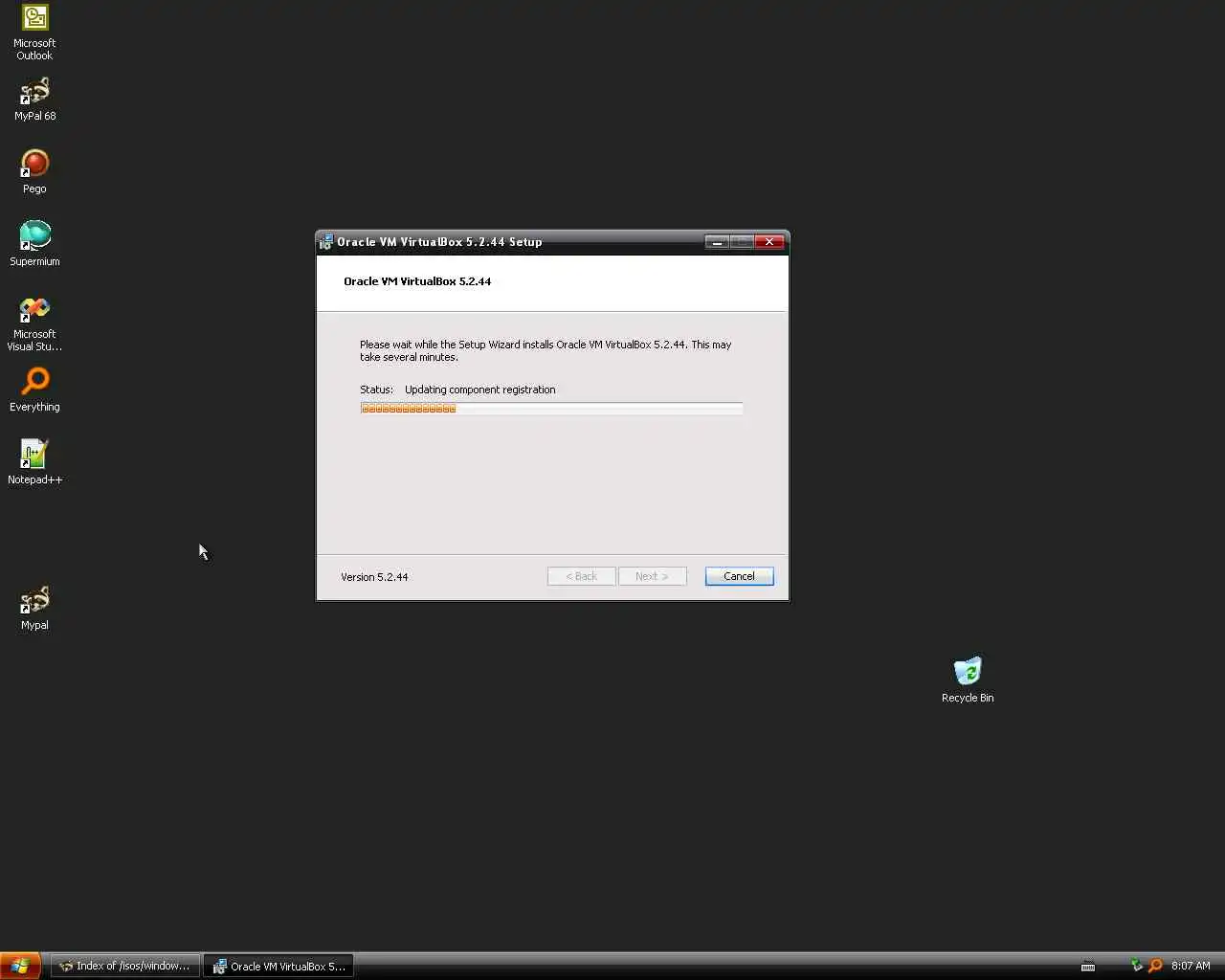Viewport: 1225px width, 980px height.
Task: Select the Everything search desktop icon
Action: pyautogui.click(x=34, y=390)
